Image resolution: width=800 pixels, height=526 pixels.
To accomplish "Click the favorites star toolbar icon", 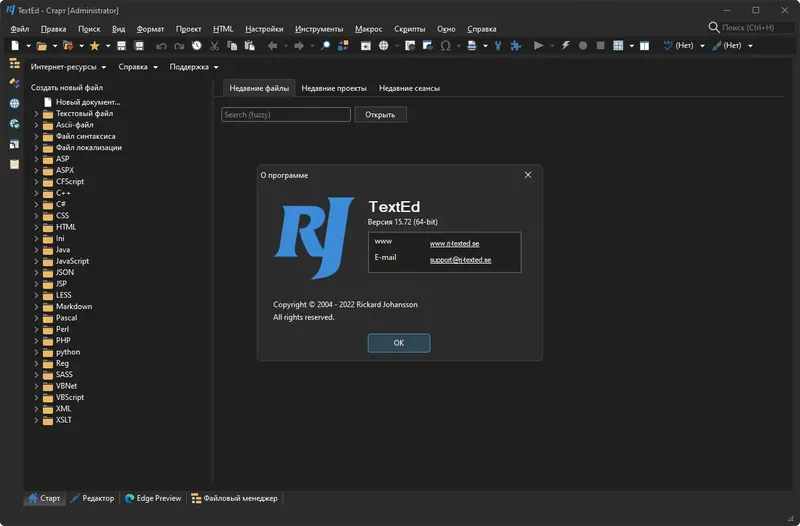I will (94, 46).
